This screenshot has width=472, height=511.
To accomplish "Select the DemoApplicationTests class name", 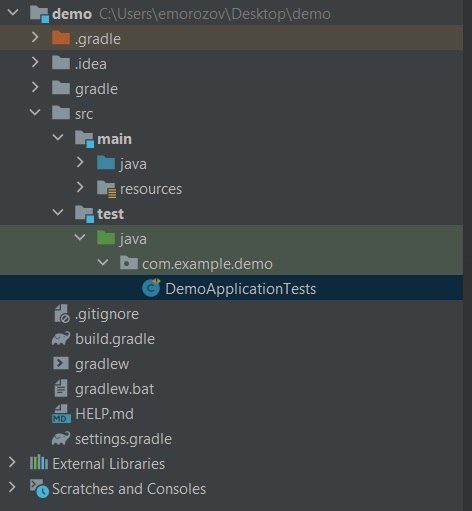I will [x=240, y=289].
